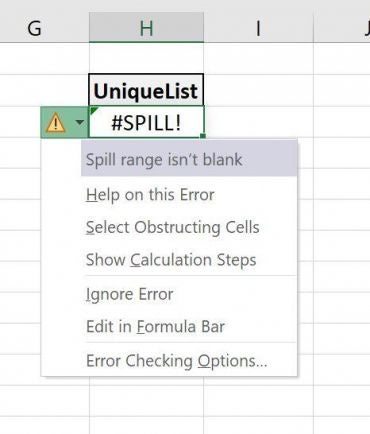Click the yellow warning error icon

tap(56, 123)
